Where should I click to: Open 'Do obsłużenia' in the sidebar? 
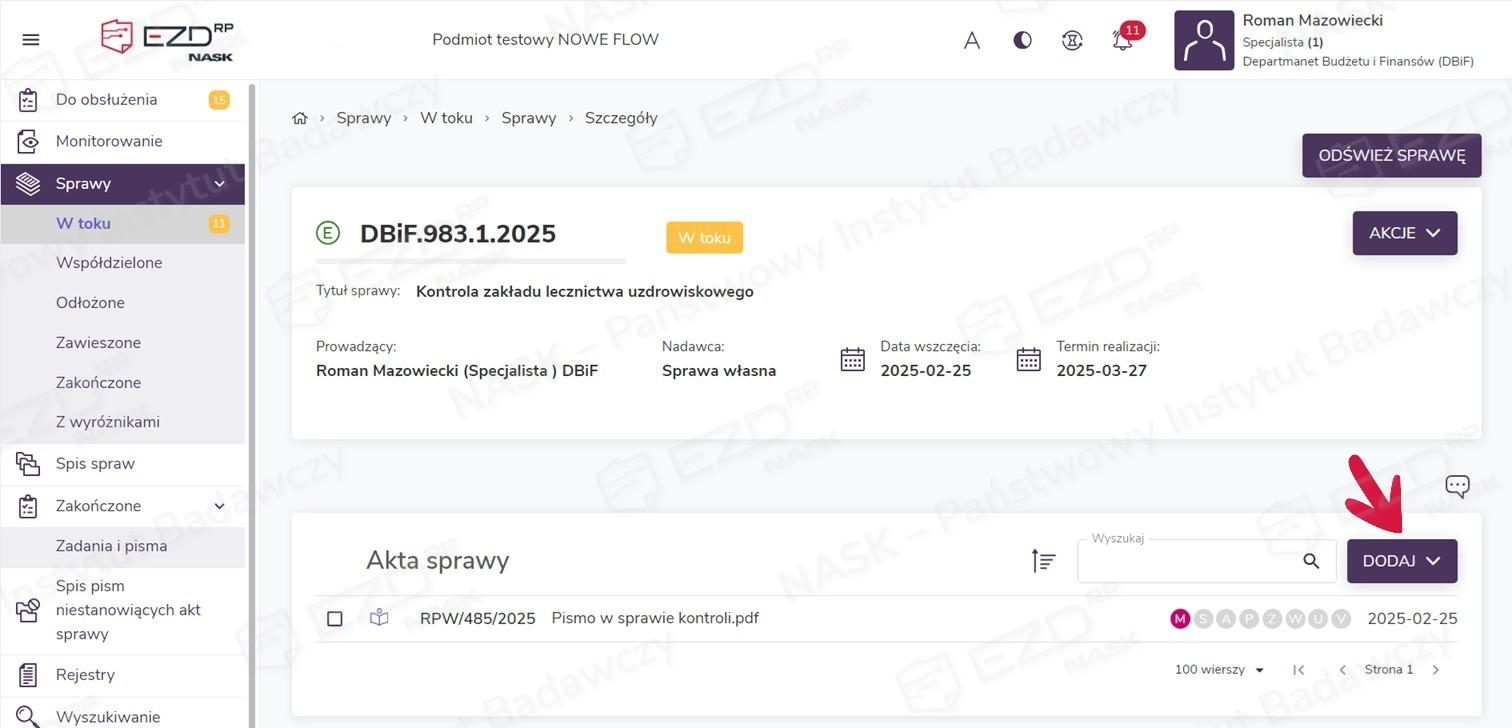[x=107, y=100]
